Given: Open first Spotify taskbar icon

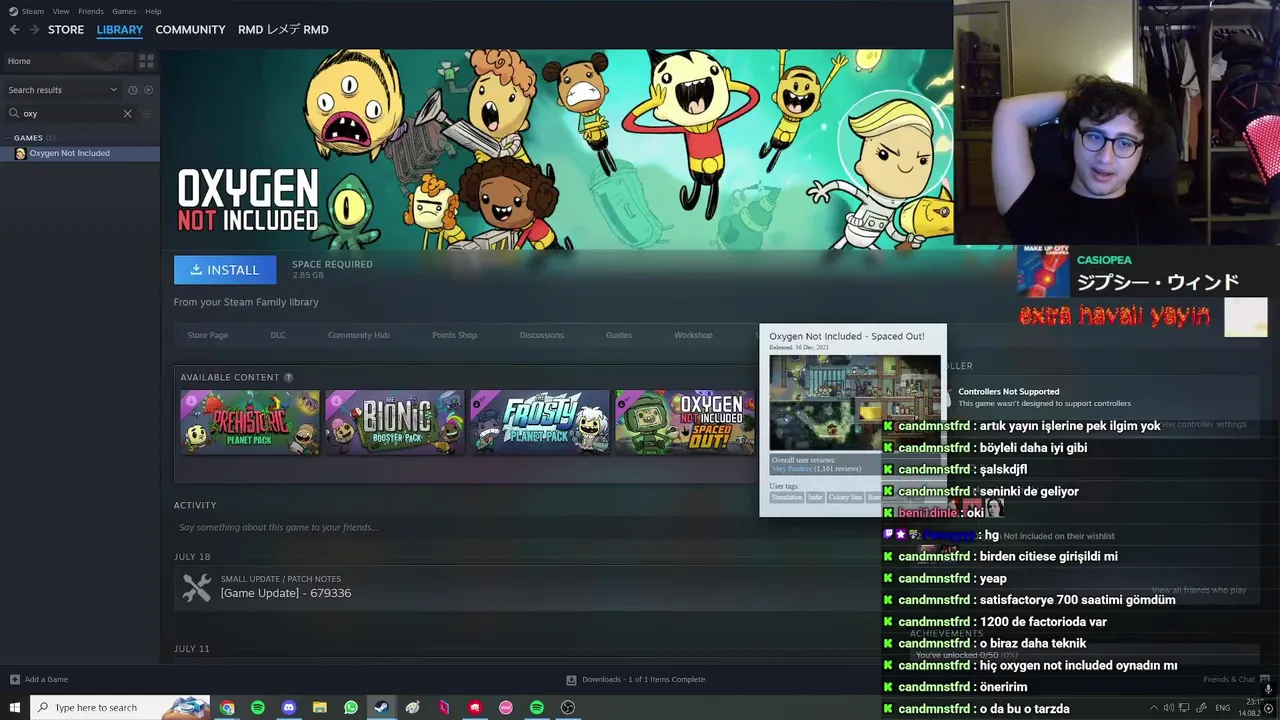Looking at the screenshot, I should tap(258, 707).
